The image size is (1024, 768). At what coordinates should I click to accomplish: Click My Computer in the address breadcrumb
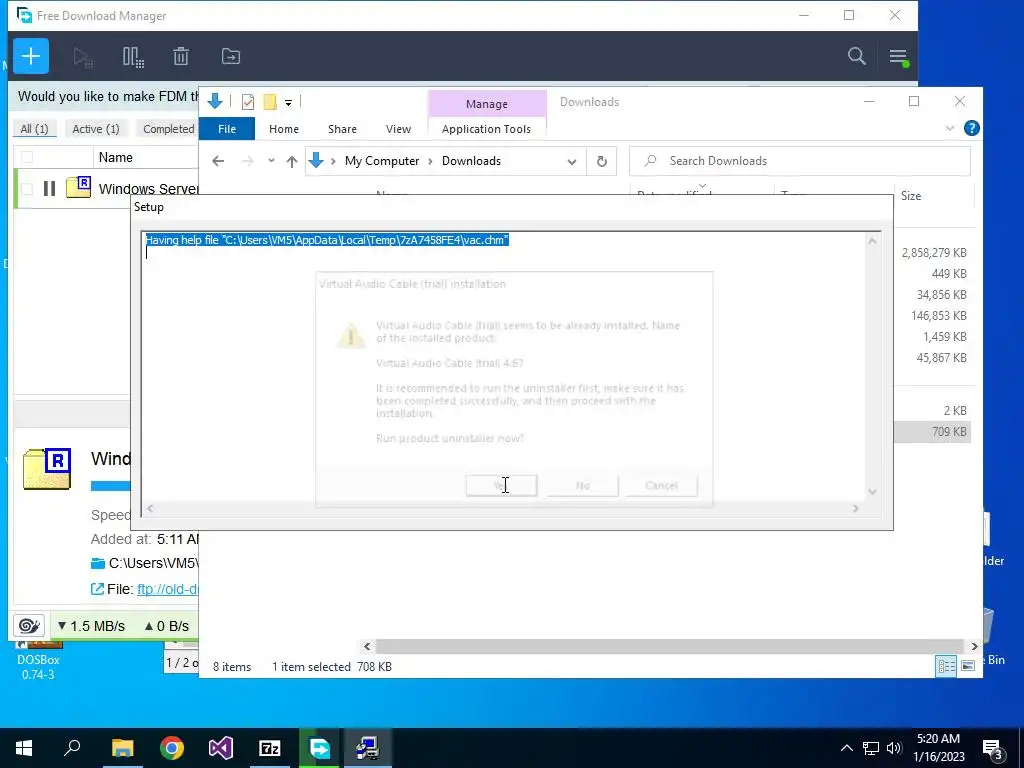[382, 161]
